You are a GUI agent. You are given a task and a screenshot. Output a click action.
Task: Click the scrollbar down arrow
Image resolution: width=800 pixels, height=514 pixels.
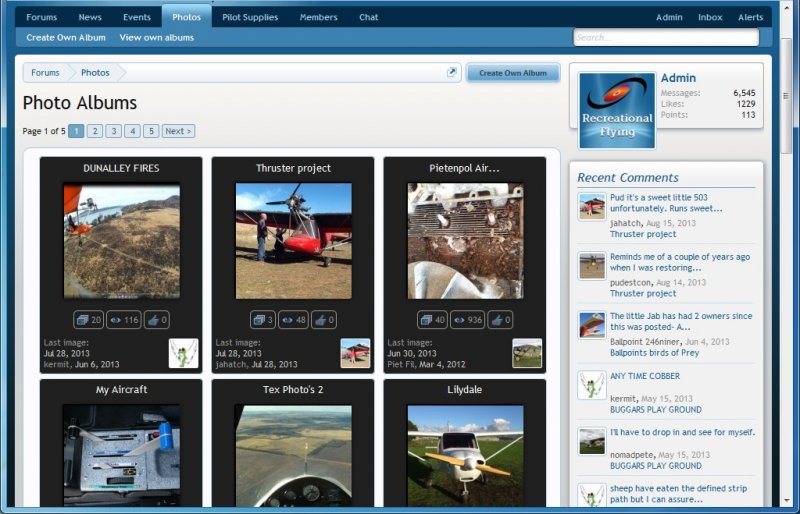click(786, 501)
